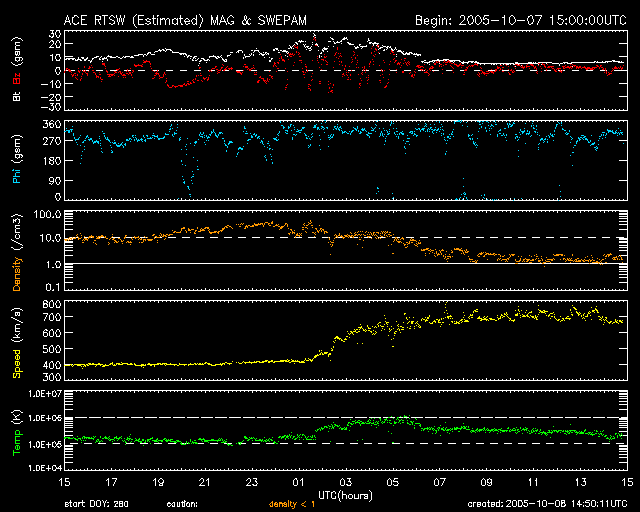The width and height of the screenshot is (640, 512).
Task: Select the '-10' tick on the Bt Bz axis
Action: (x=51, y=84)
